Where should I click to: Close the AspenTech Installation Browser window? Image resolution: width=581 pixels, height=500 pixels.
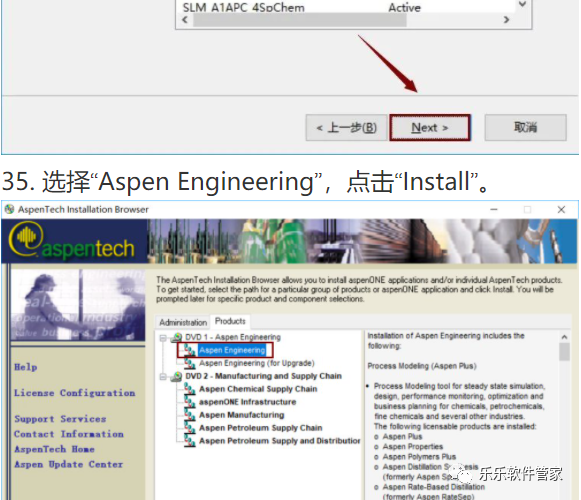click(x=561, y=209)
